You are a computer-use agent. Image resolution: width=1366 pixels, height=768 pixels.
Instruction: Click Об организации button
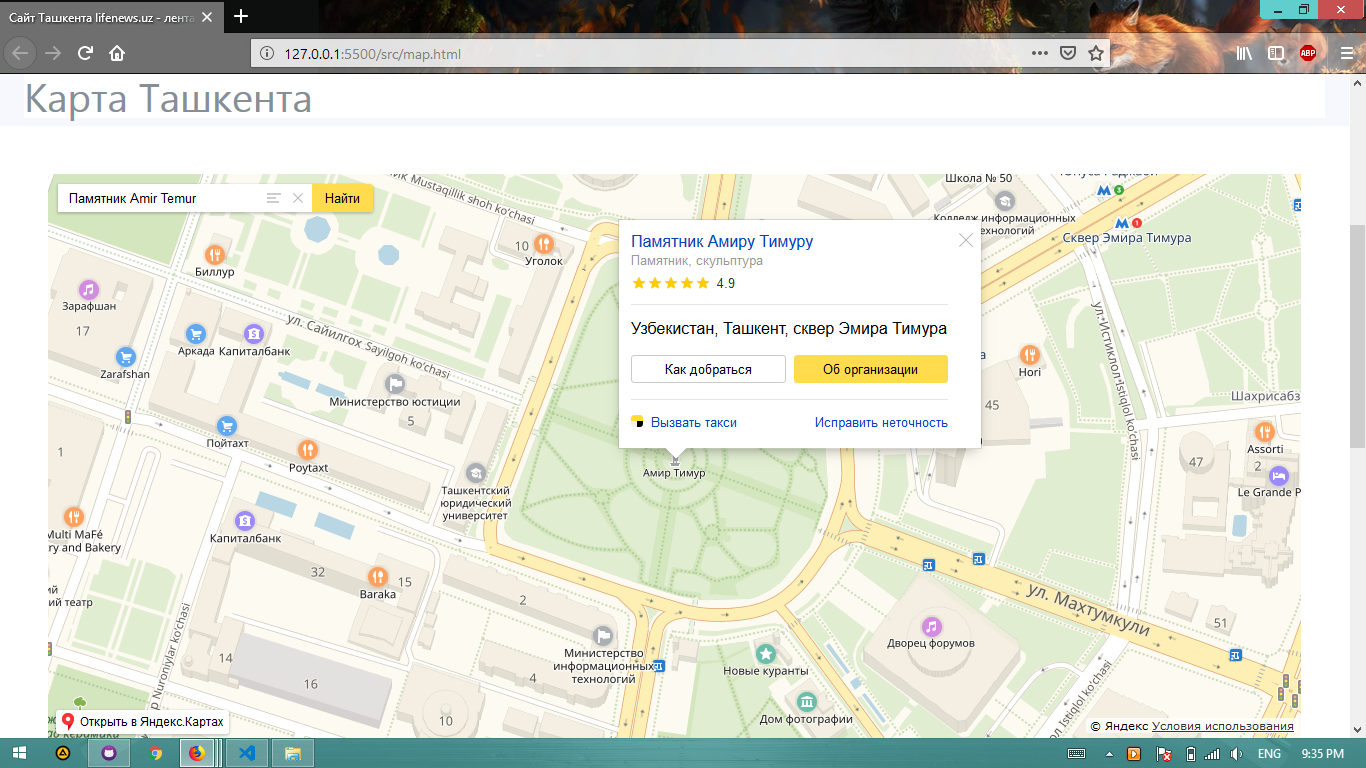click(870, 369)
